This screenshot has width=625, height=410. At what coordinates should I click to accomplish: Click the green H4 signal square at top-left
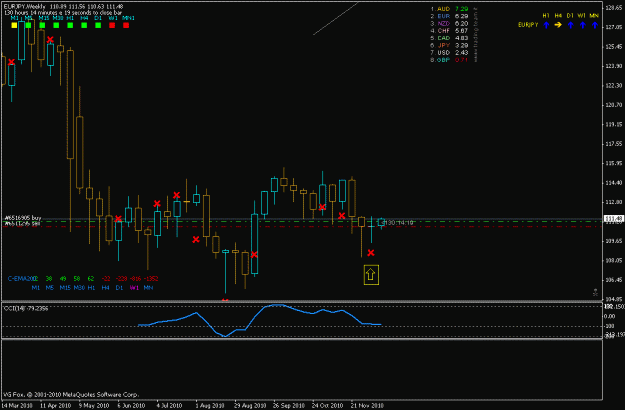(84, 25)
